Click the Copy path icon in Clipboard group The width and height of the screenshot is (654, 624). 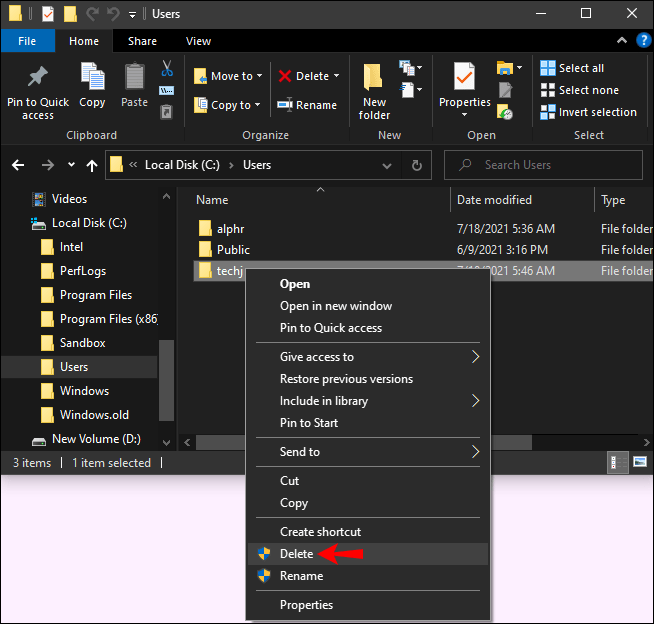pos(166,91)
